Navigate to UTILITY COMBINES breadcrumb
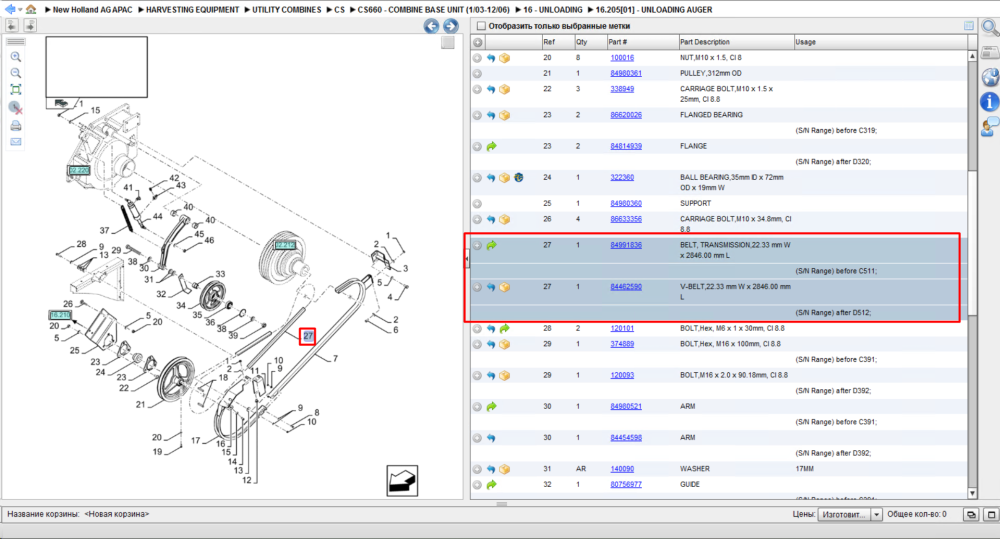 pos(286,10)
